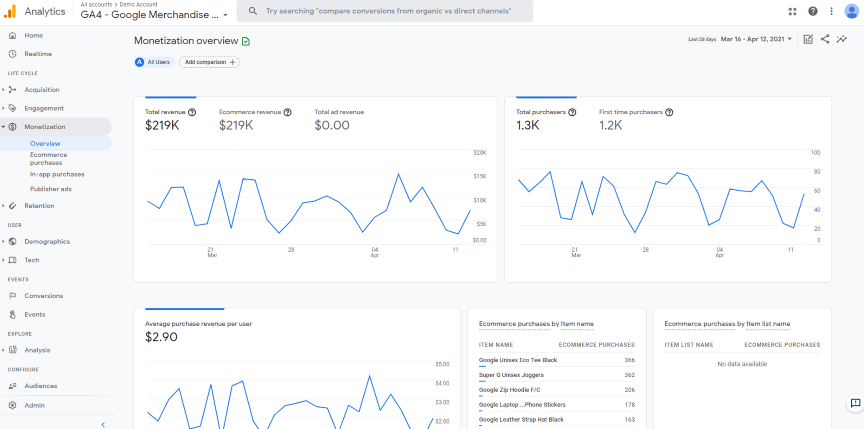Expand the Tech section arrow

click(x=3, y=260)
